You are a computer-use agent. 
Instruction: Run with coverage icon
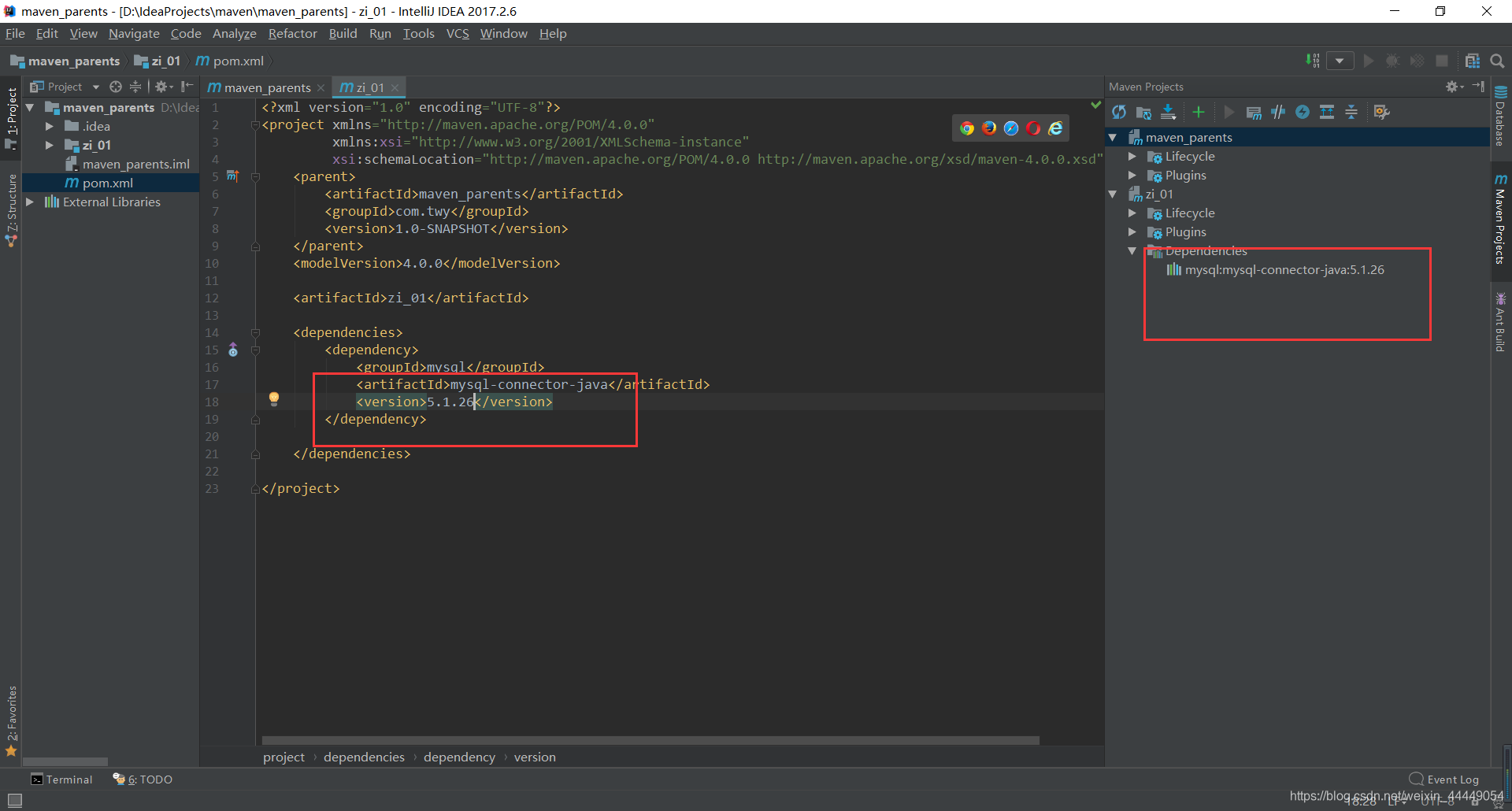coord(1417,61)
